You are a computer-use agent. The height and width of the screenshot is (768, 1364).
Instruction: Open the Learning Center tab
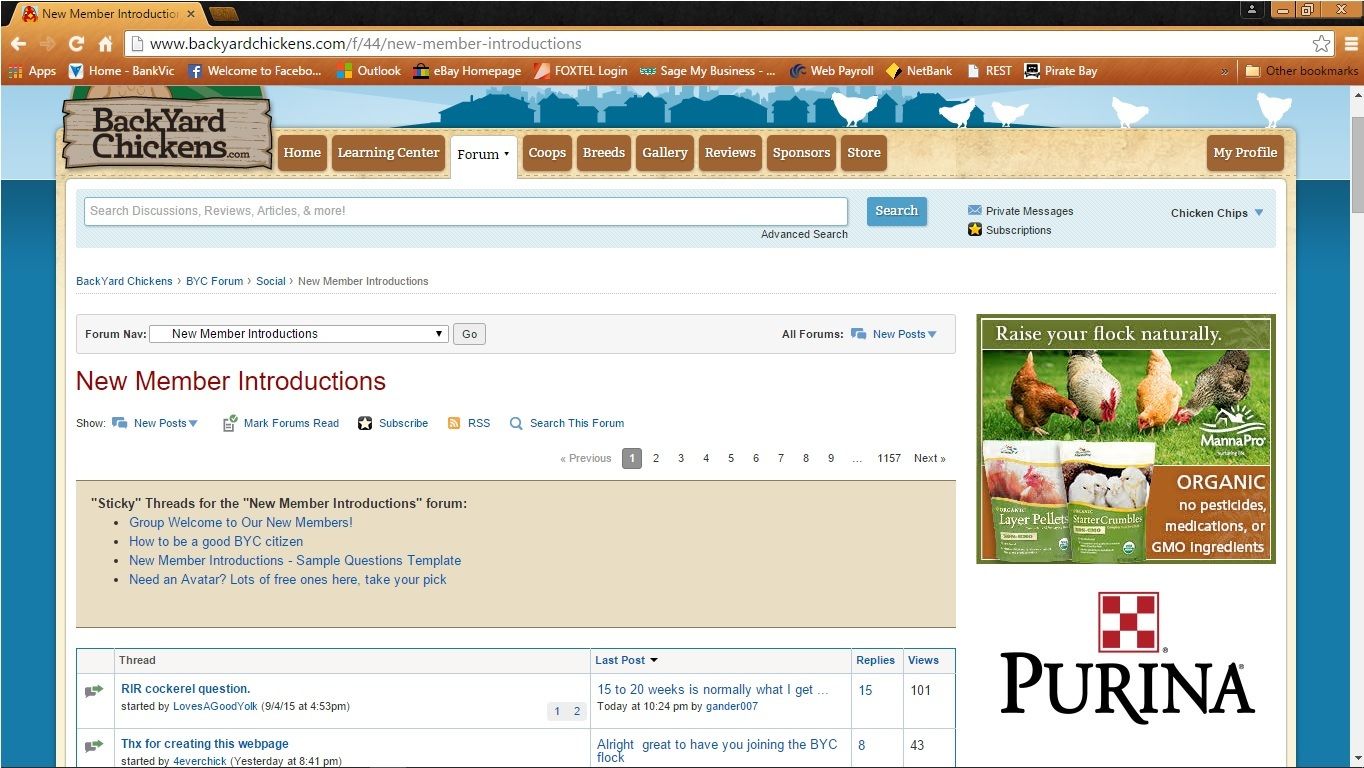point(388,153)
